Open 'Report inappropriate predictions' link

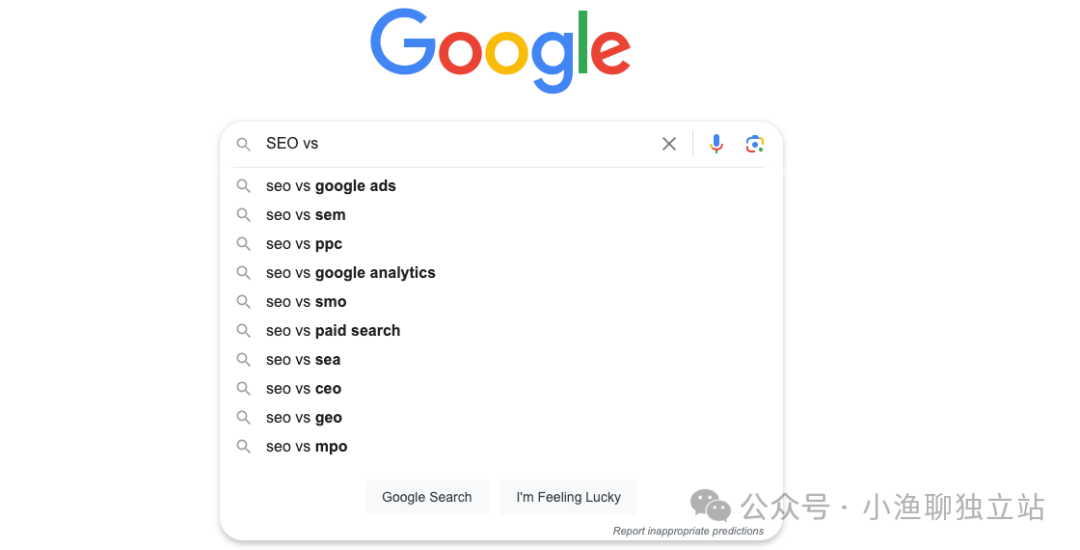[x=688, y=531]
